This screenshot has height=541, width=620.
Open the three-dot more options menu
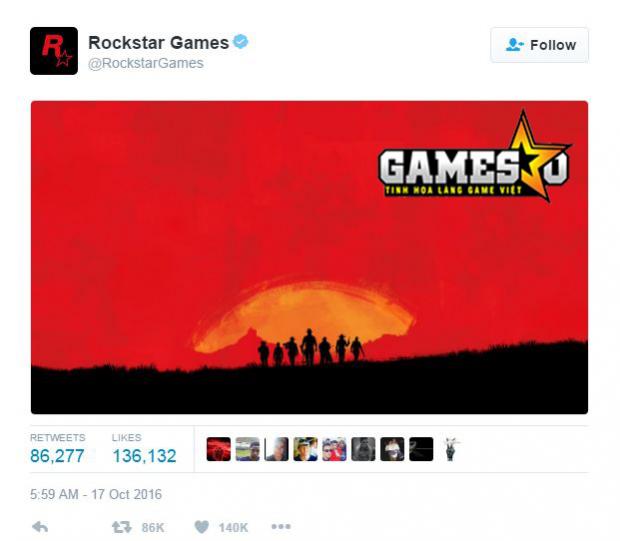point(281,526)
